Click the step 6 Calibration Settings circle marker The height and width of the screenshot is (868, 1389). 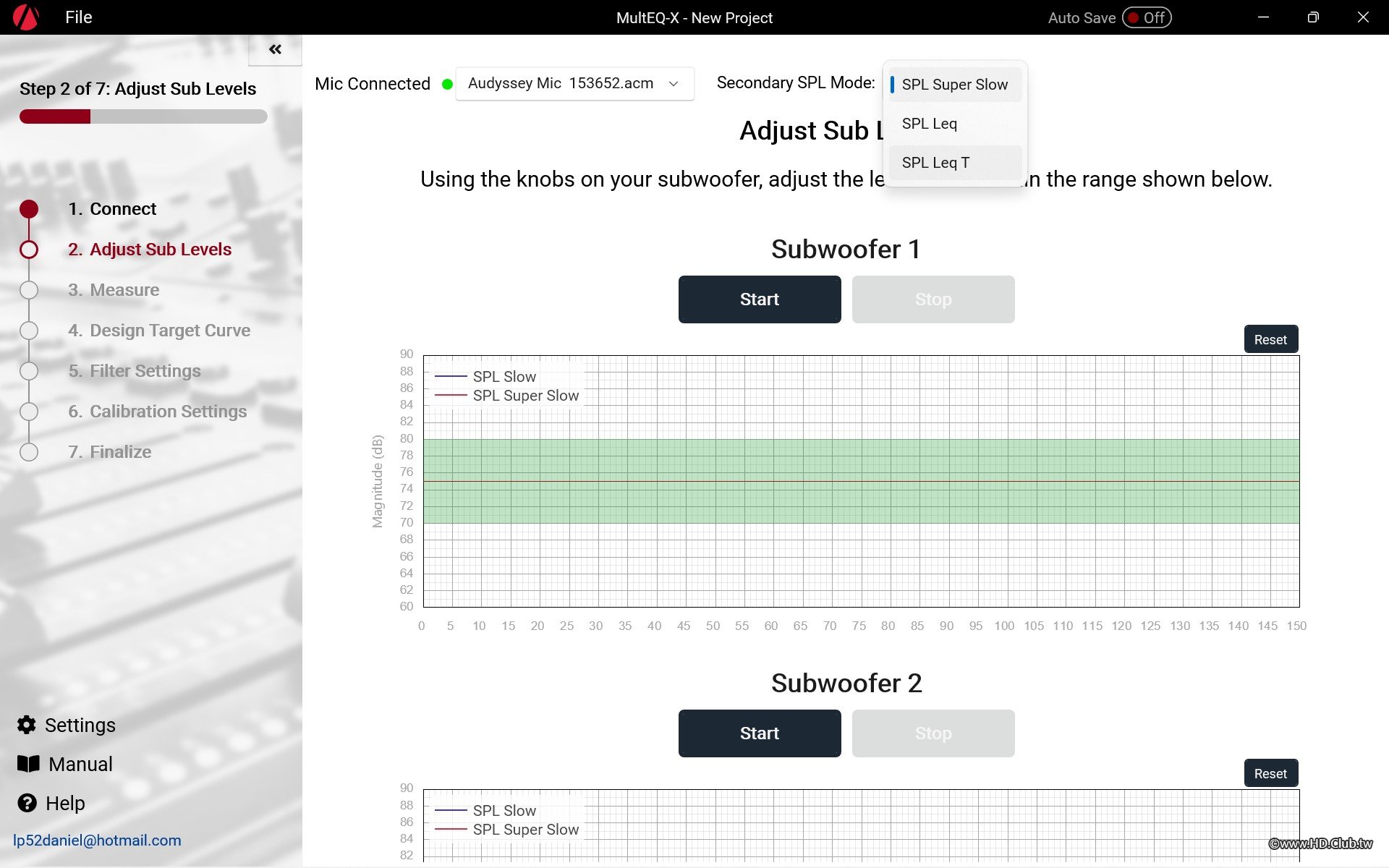[29, 412]
